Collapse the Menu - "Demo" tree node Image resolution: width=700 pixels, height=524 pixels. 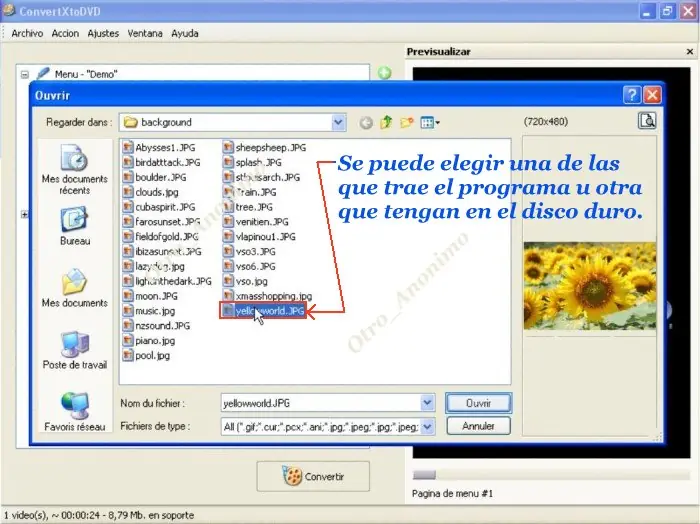coord(25,75)
